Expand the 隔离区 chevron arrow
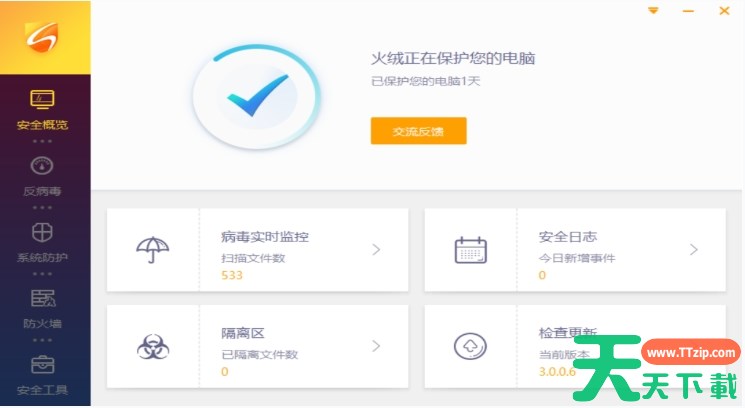 pyautogui.click(x=376, y=346)
